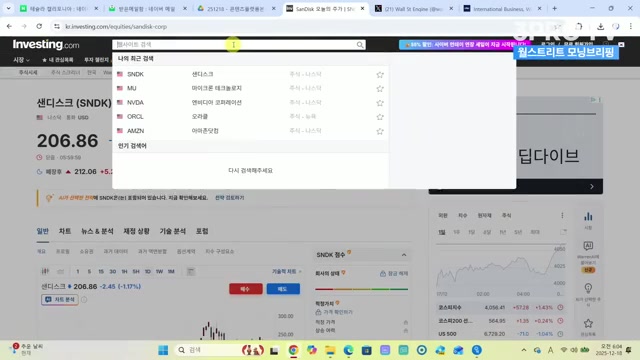The height and width of the screenshot is (360, 640).
Task: Switch to 뉴스 & 분석 tab
Action: tap(97, 231)
